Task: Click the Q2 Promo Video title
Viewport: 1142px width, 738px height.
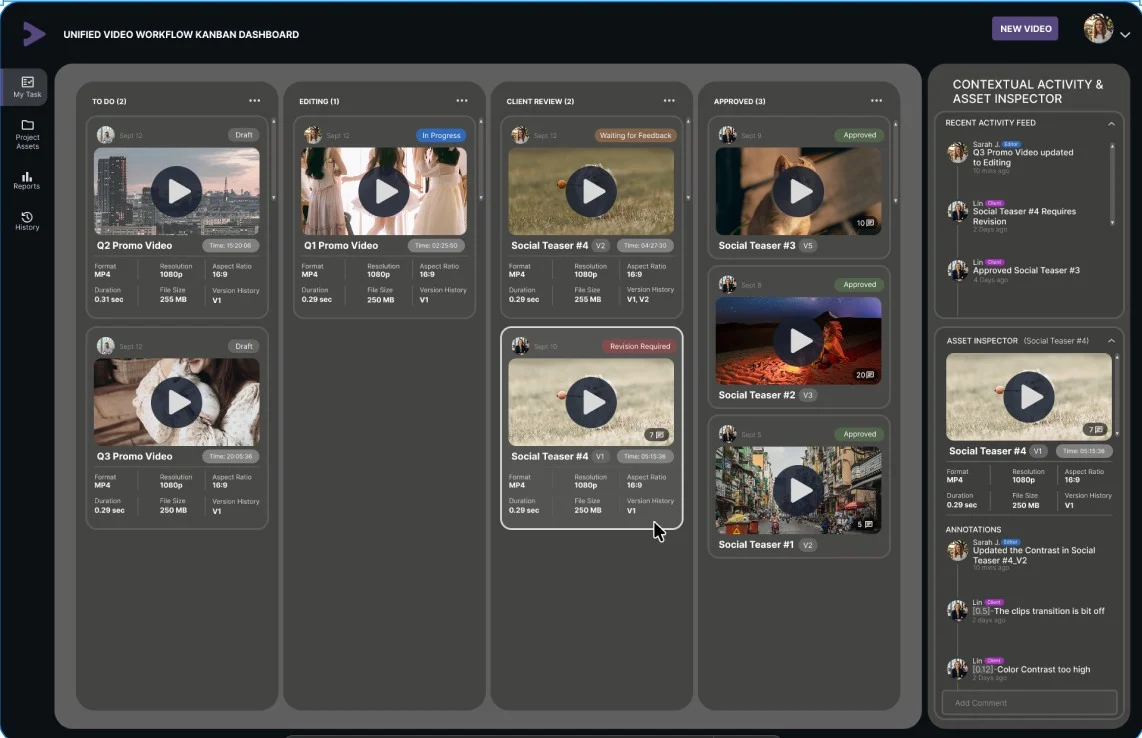Action: click(134, 246)
